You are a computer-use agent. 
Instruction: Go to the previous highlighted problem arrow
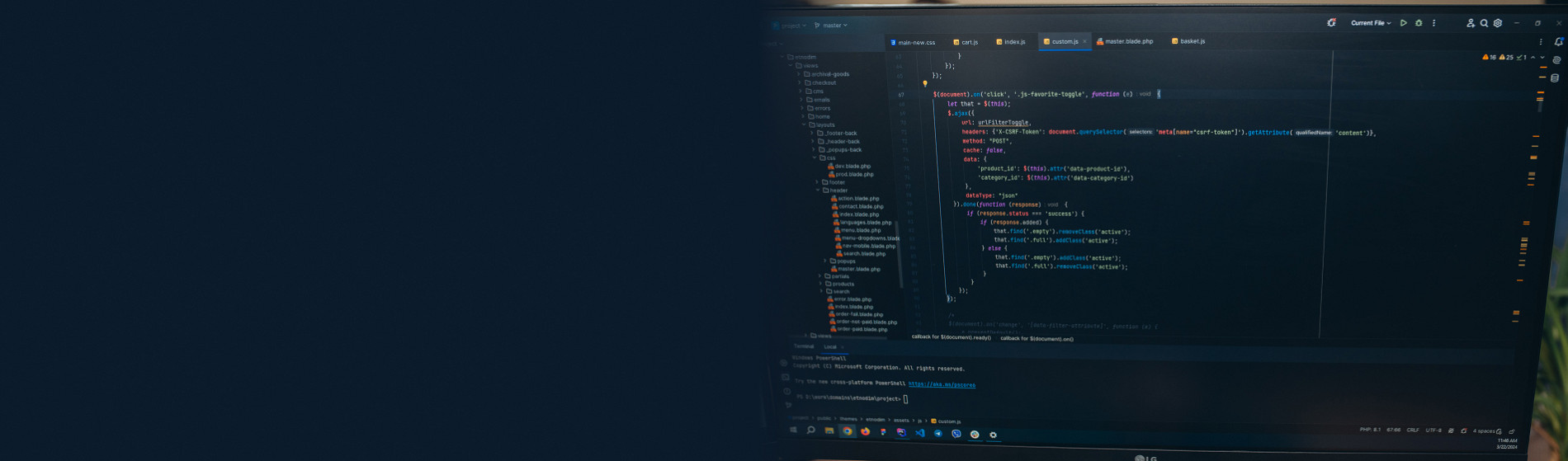[1533, 58]
